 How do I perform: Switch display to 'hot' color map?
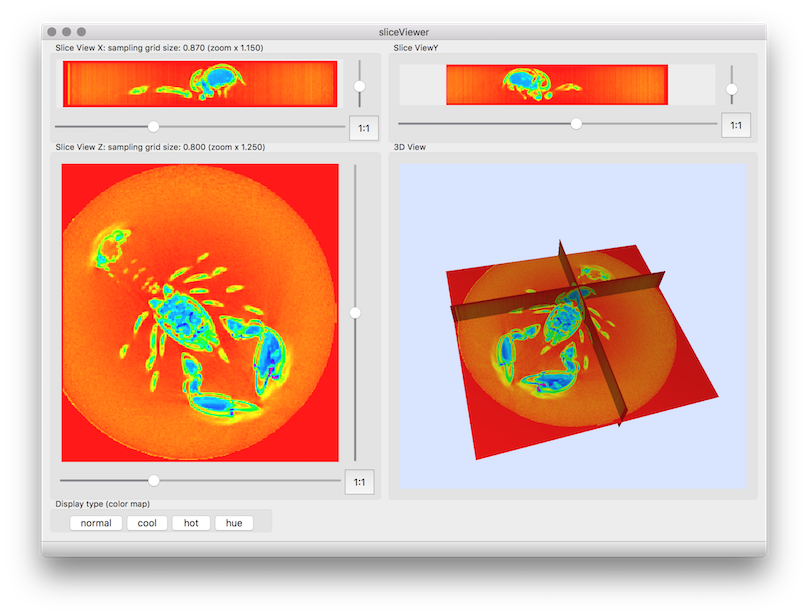point(191,523)
